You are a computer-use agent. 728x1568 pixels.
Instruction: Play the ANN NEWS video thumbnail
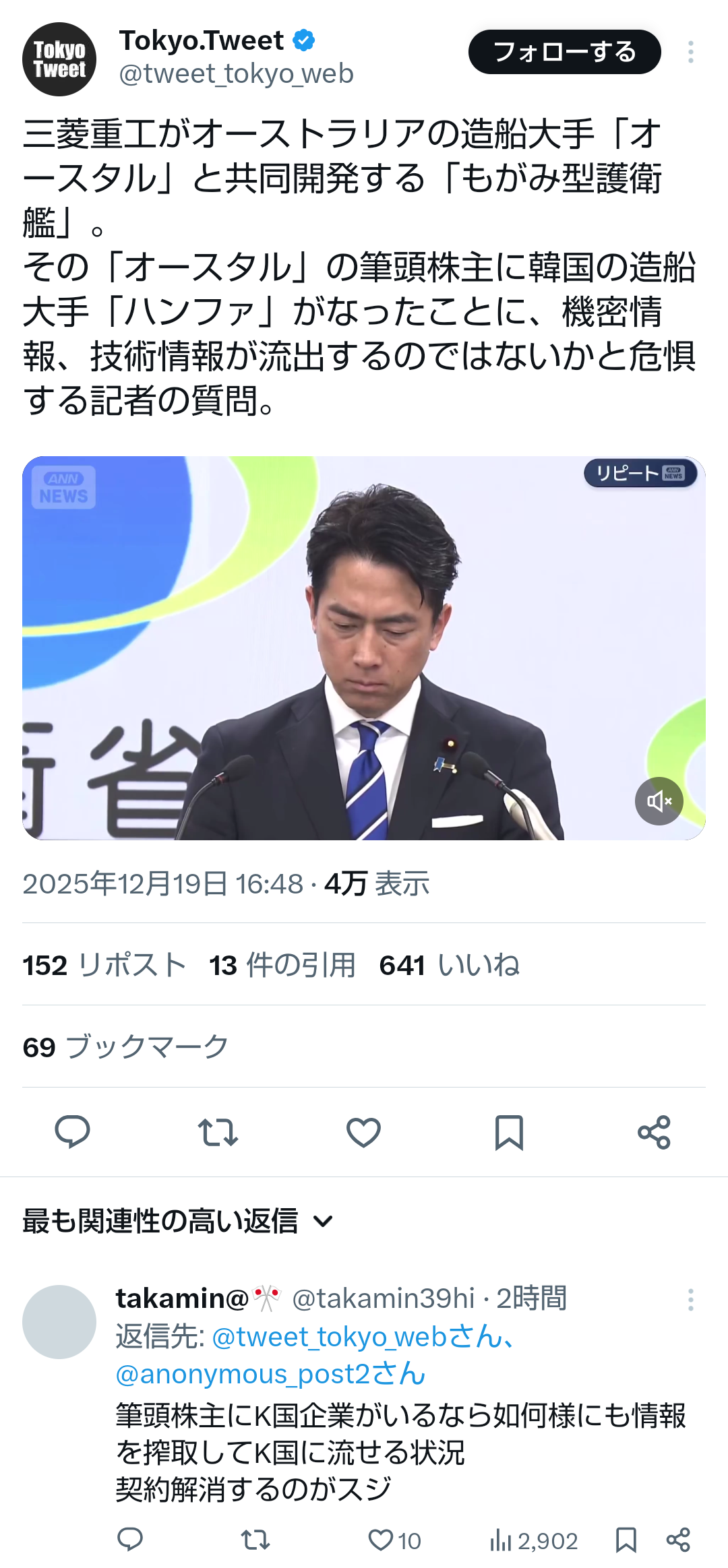(364, 648)
